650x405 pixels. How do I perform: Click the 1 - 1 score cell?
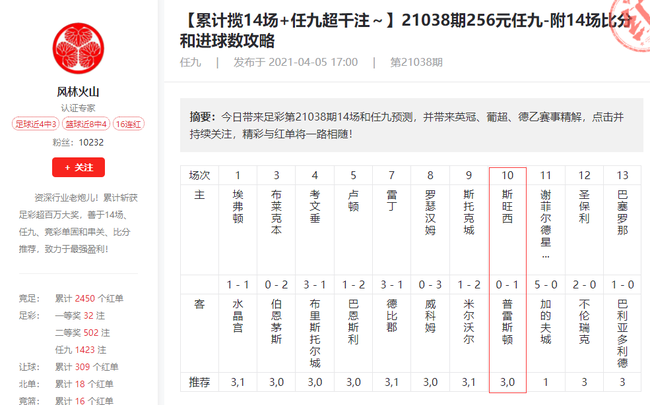[x=238, y=285]
